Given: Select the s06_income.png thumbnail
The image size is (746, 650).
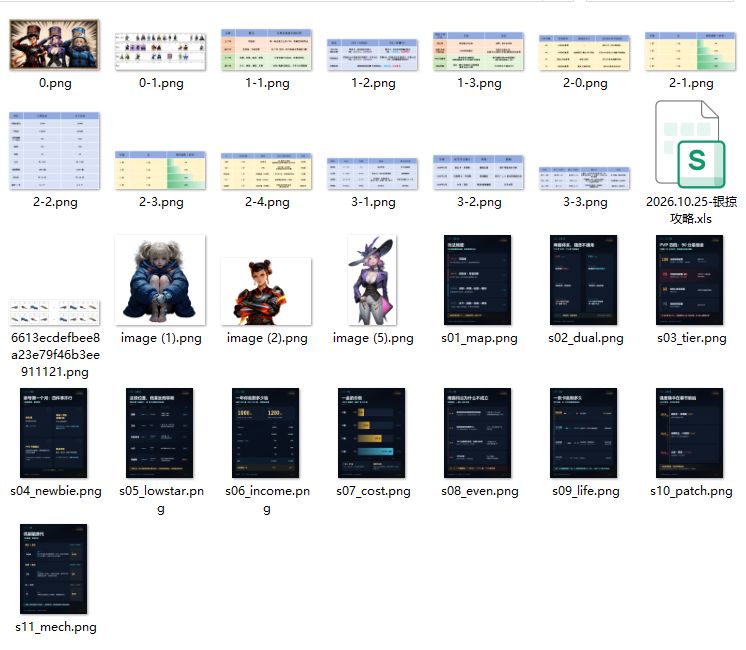Looking at the screenshot, I should point(266,433).
